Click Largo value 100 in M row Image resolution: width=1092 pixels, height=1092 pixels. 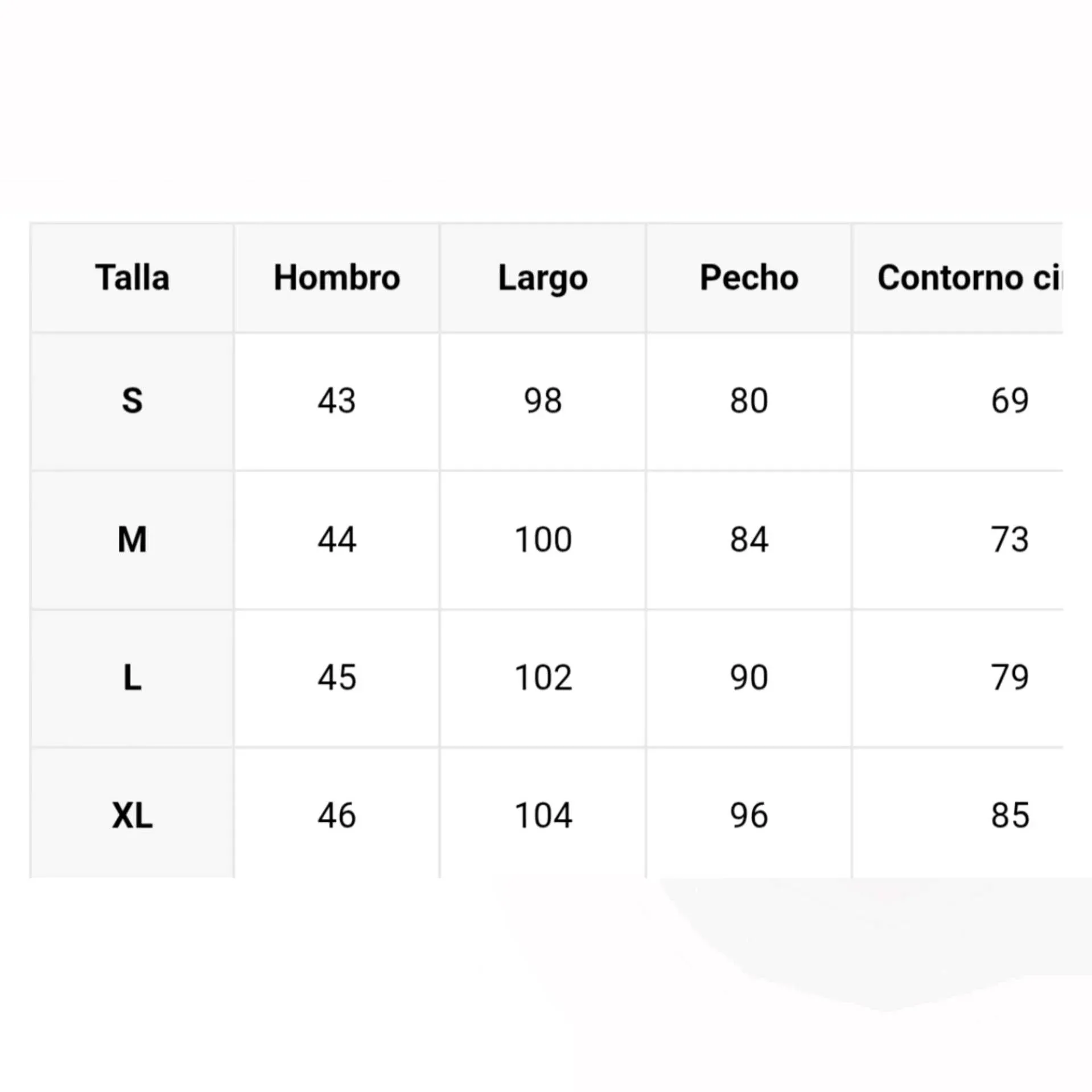pyautogui.click(x=543, y=539)
